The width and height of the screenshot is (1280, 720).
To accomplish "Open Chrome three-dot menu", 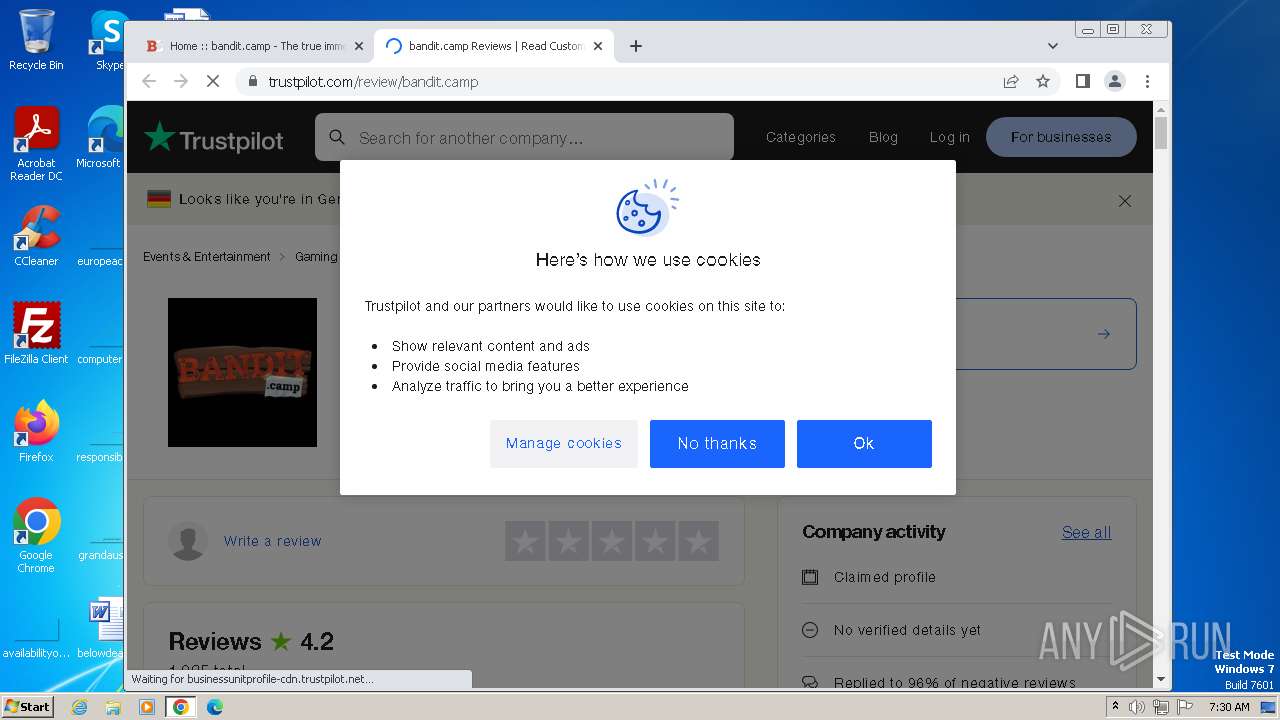I will click(1147, 81).
